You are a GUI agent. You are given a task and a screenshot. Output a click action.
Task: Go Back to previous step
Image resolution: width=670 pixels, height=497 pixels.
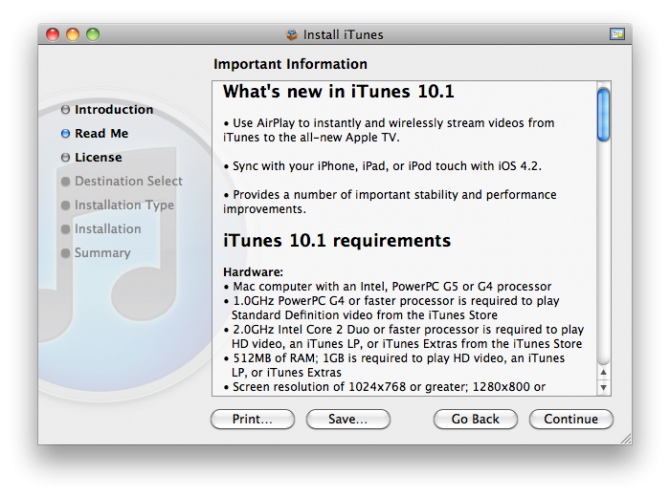point(475,419)
